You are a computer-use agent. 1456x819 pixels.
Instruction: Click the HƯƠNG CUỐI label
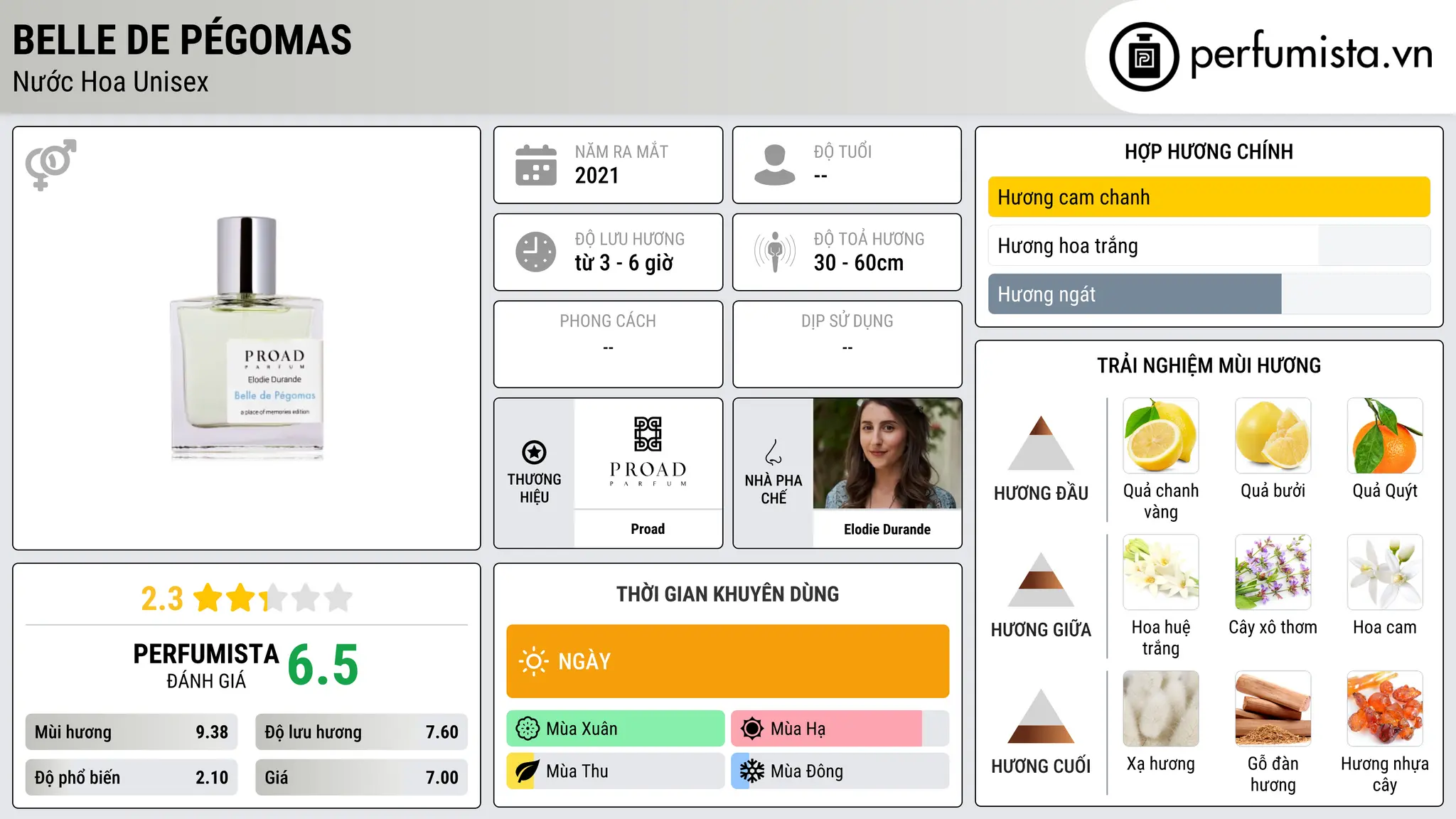click(x=1041, y=766)
